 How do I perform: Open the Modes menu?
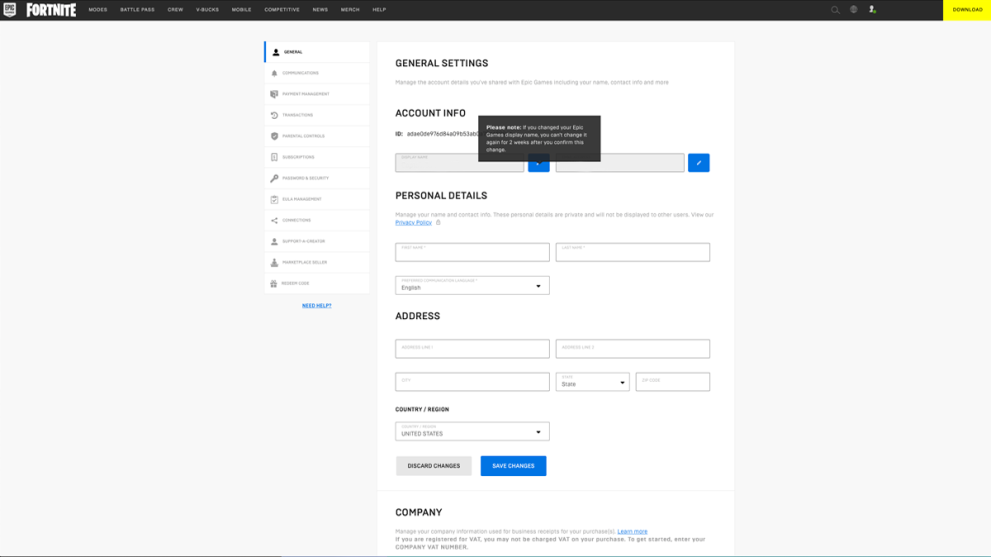click(98, 9)
